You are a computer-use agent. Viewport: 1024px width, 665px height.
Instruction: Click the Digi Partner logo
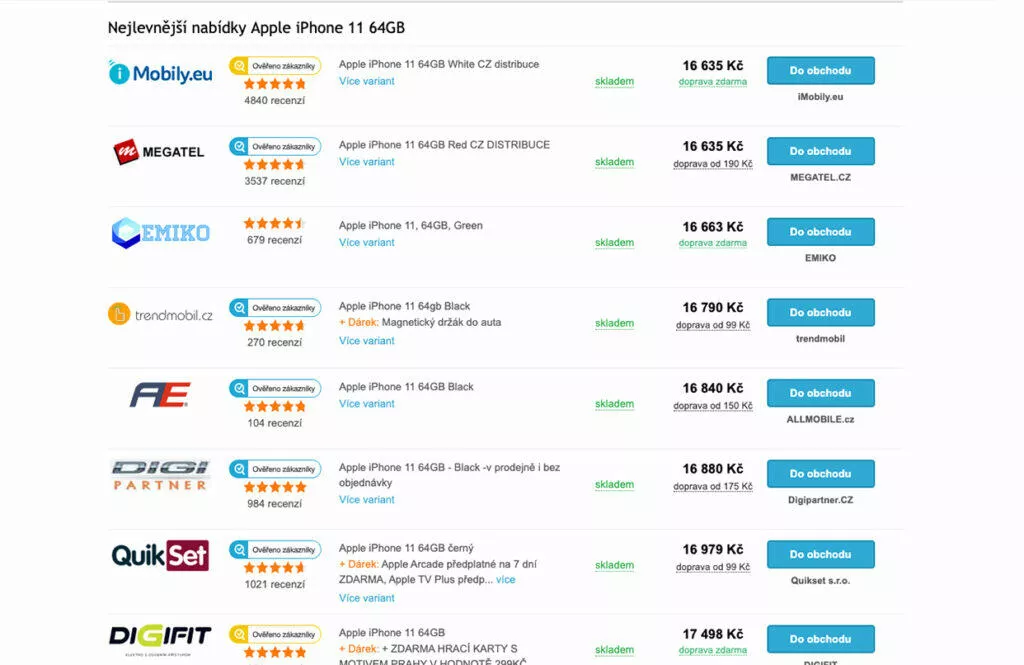coord(160,475)
